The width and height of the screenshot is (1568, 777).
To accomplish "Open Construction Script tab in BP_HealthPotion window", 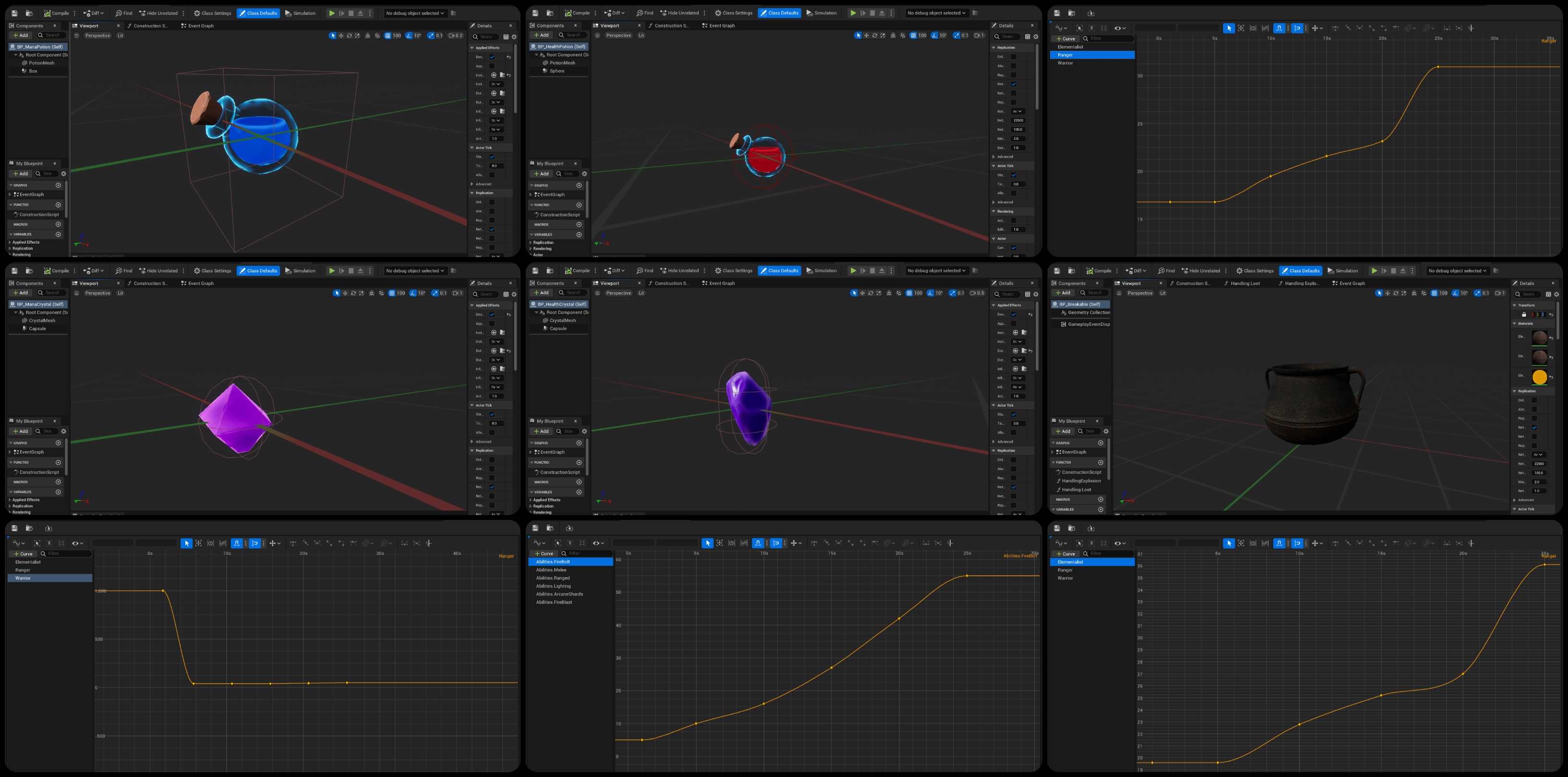I will (668, 25).
